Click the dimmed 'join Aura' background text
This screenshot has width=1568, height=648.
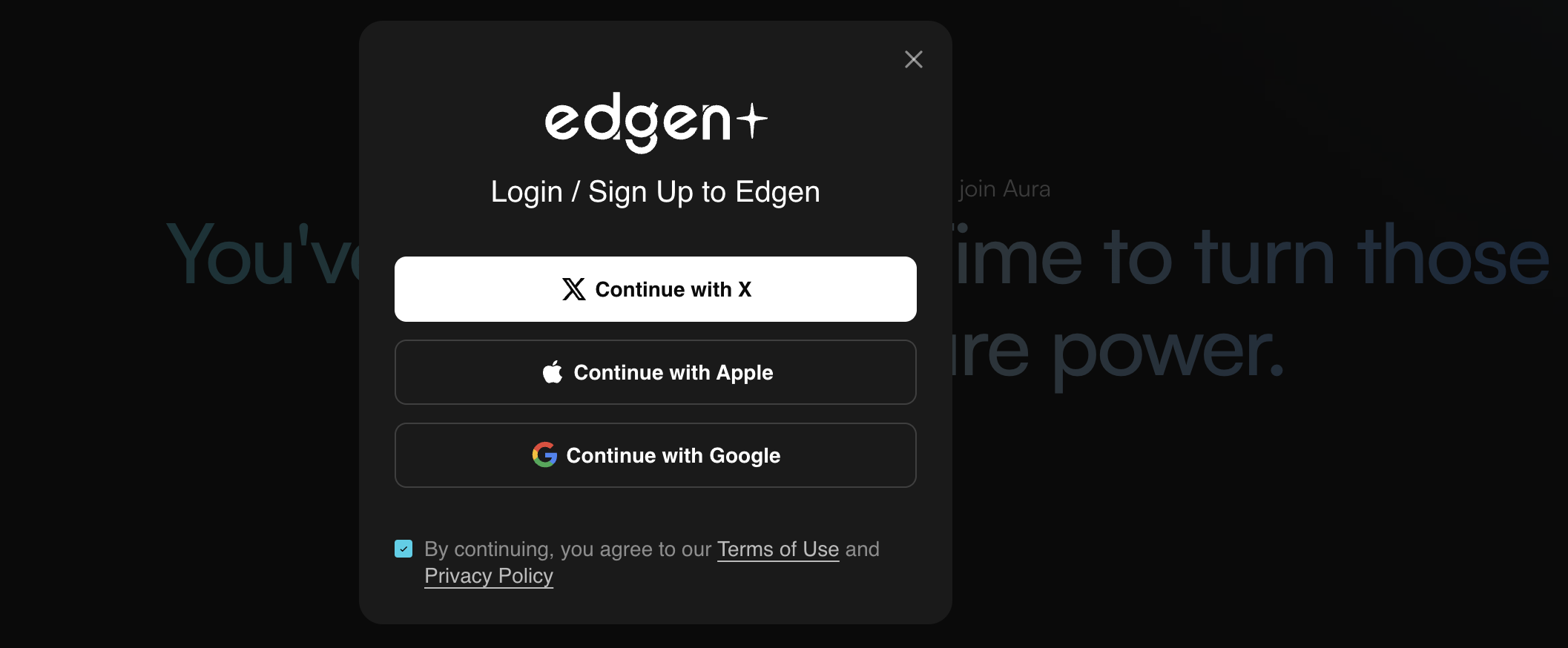(1004, 189)
